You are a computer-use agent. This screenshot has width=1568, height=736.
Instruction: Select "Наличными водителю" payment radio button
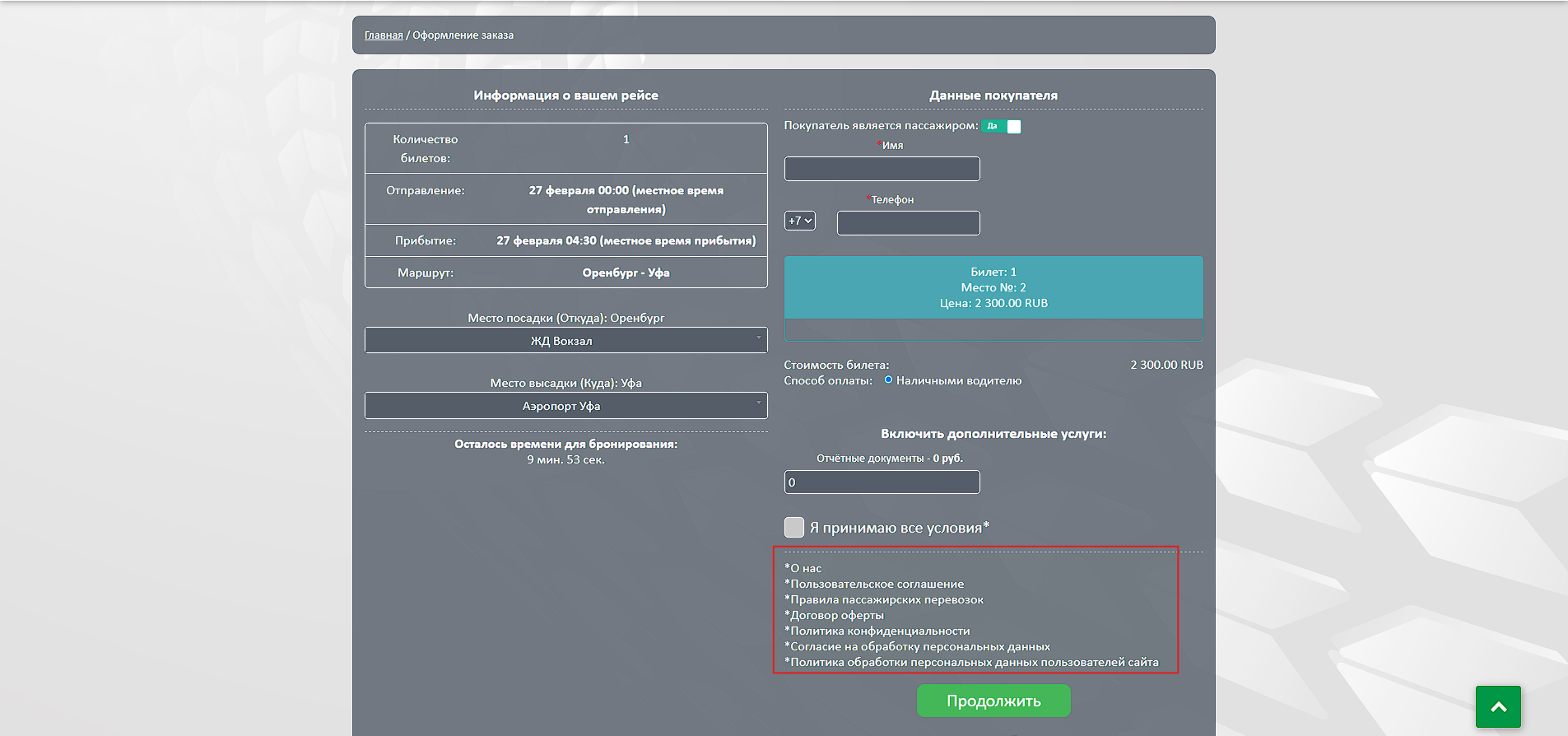[x=888, y=380]
